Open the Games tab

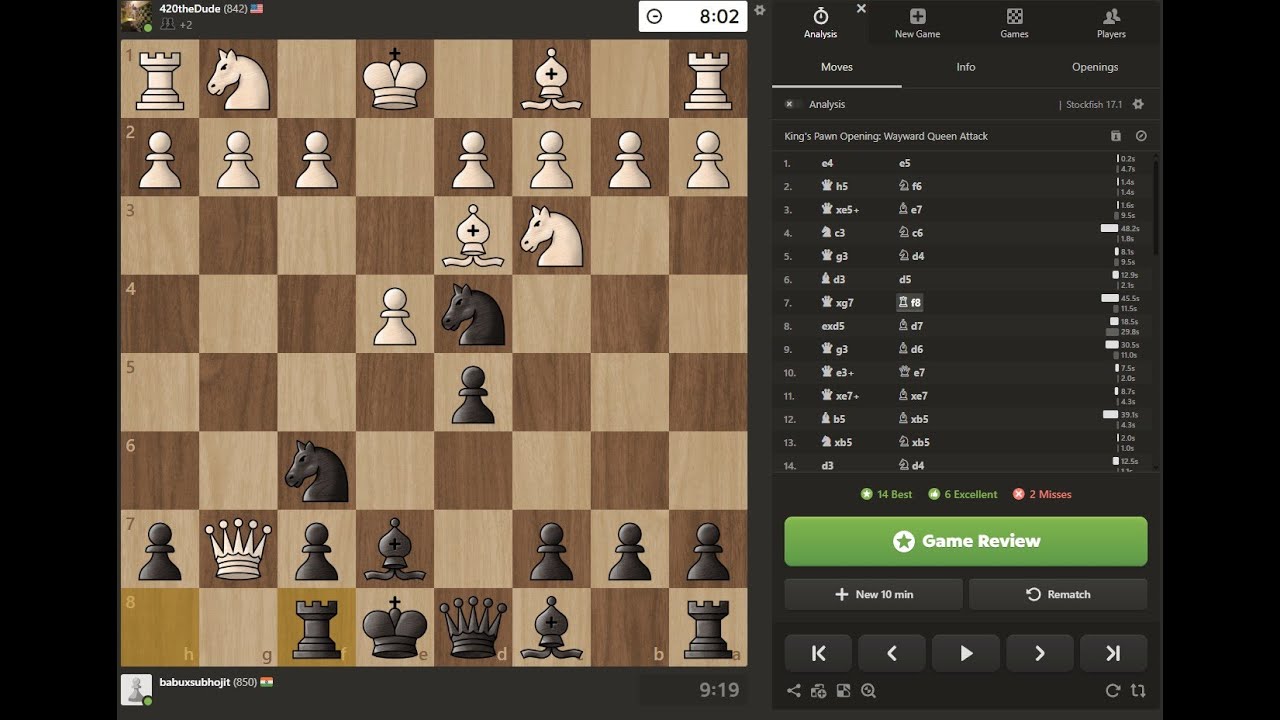1014,23
